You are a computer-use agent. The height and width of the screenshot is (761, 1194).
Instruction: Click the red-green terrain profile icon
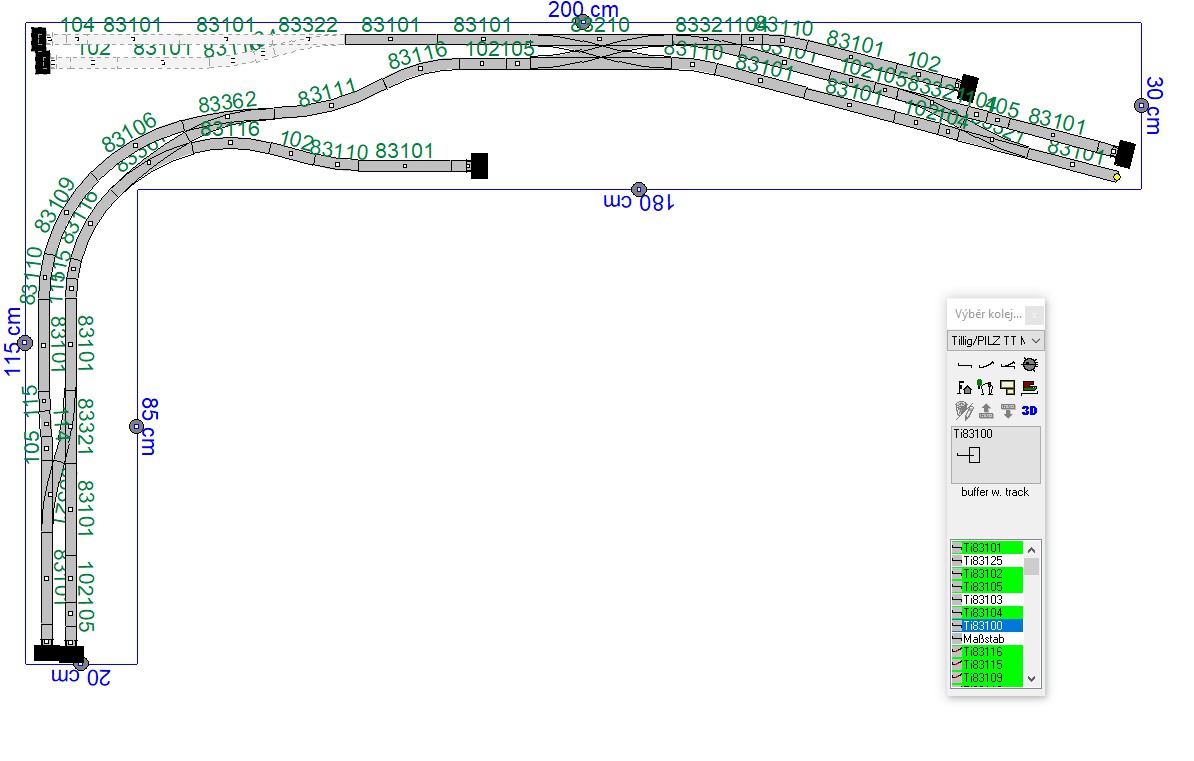click(1029, 387)
